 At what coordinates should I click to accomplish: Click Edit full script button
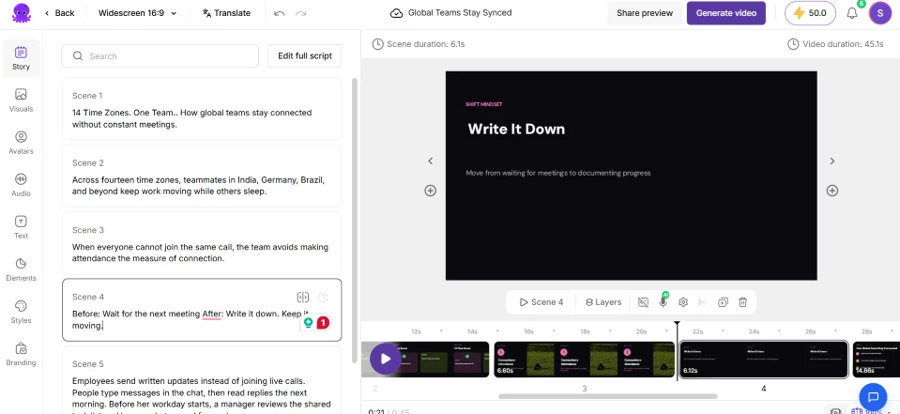(x=305, y=56)
